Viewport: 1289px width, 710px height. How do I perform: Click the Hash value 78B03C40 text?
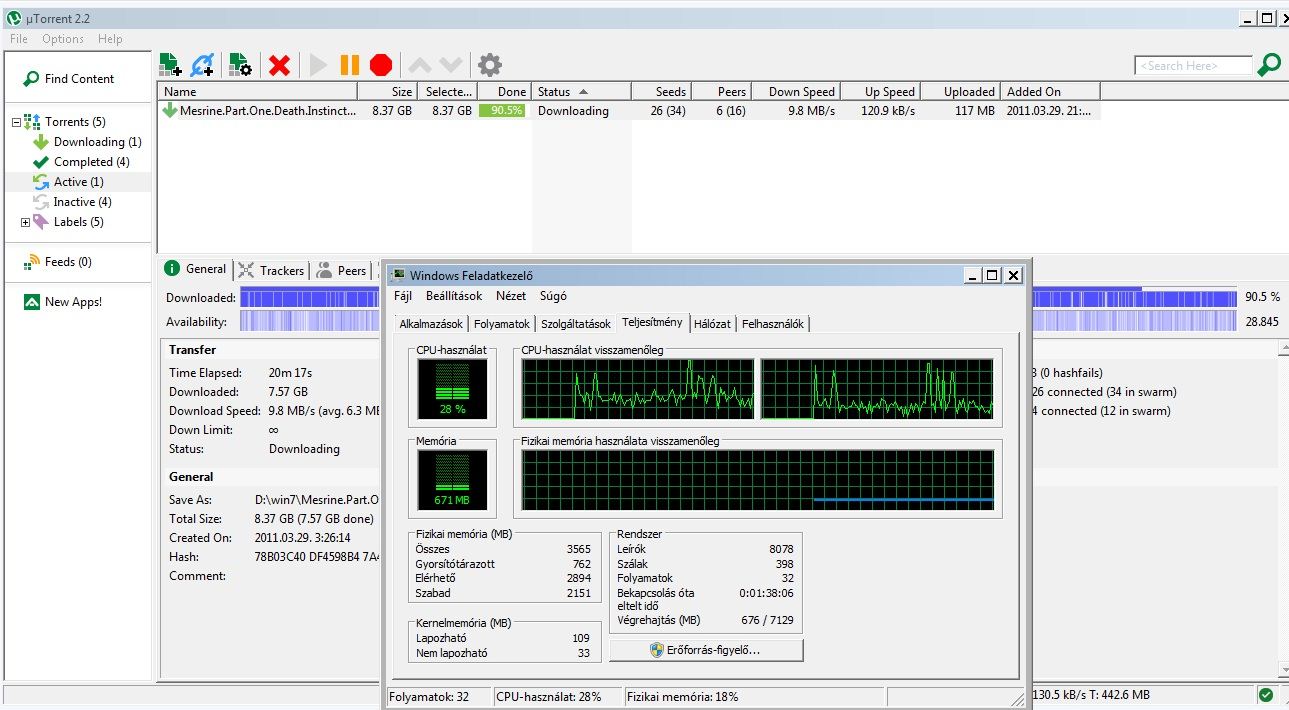point(316,557)
